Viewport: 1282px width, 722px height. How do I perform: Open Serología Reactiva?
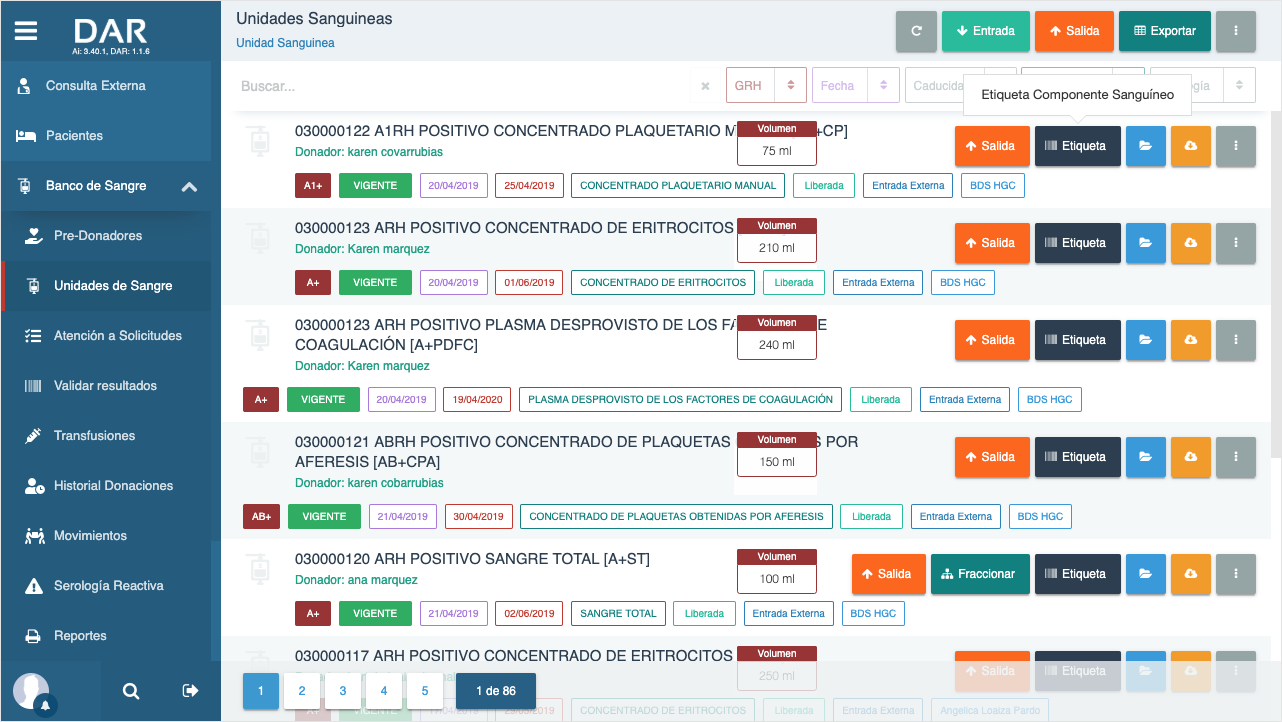coord(106,586)
